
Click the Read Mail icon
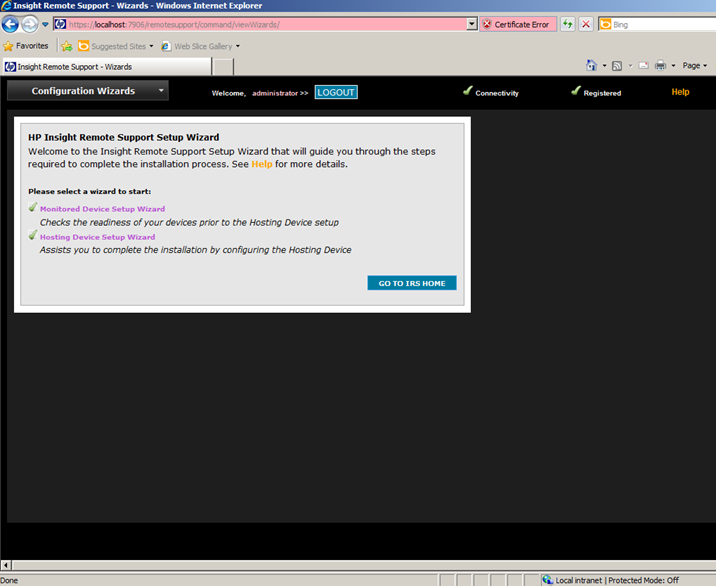point(644,66)
